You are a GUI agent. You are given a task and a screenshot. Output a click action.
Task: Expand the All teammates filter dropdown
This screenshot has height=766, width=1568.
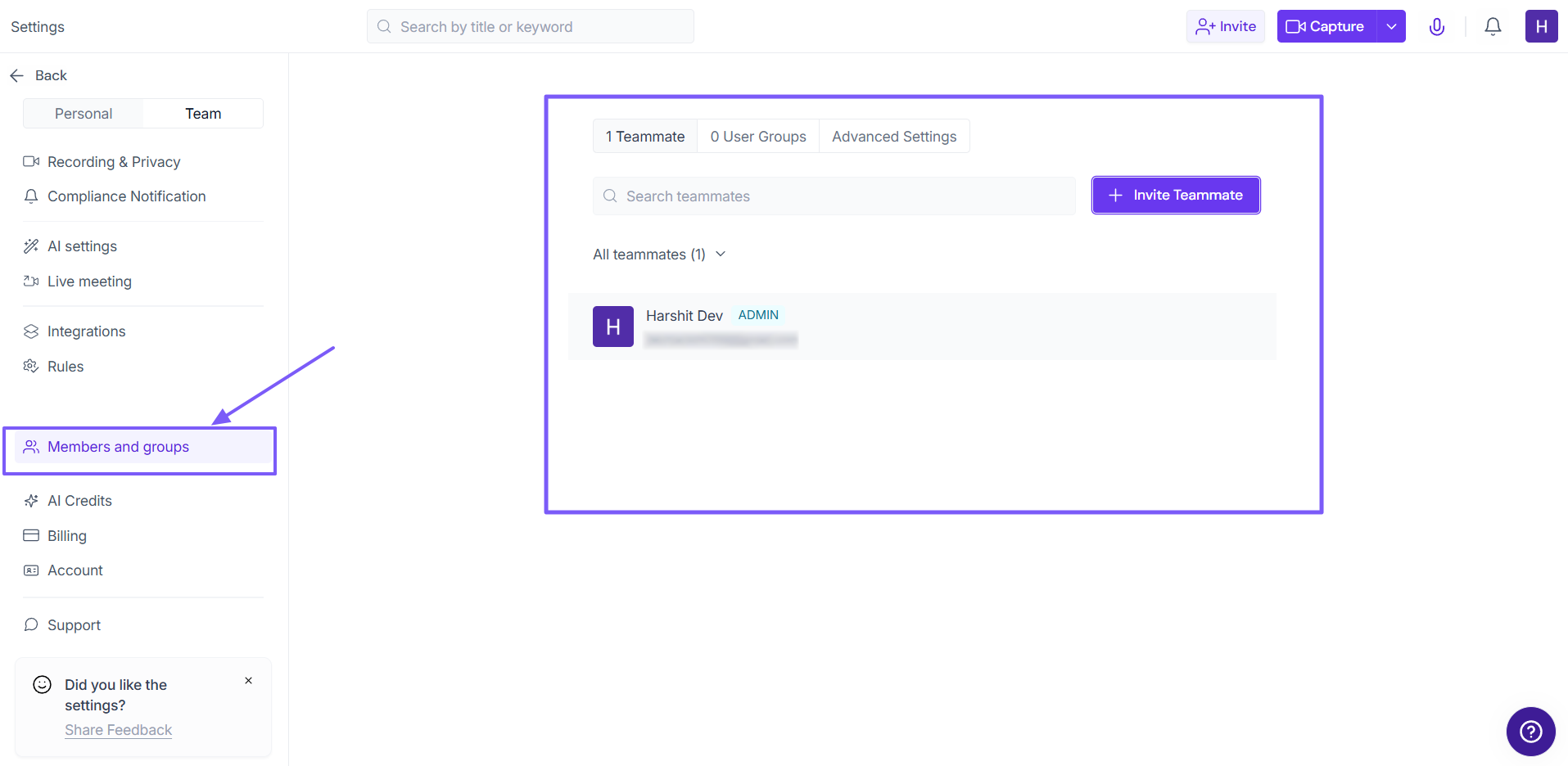[660, 255]
